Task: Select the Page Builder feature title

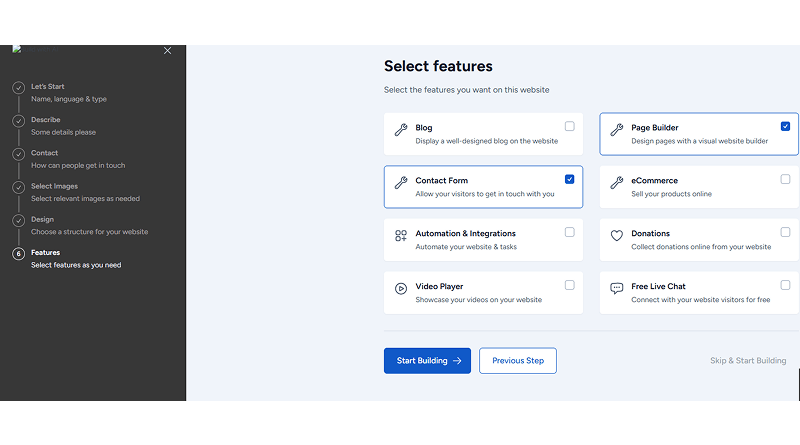Action: point(655,128)
